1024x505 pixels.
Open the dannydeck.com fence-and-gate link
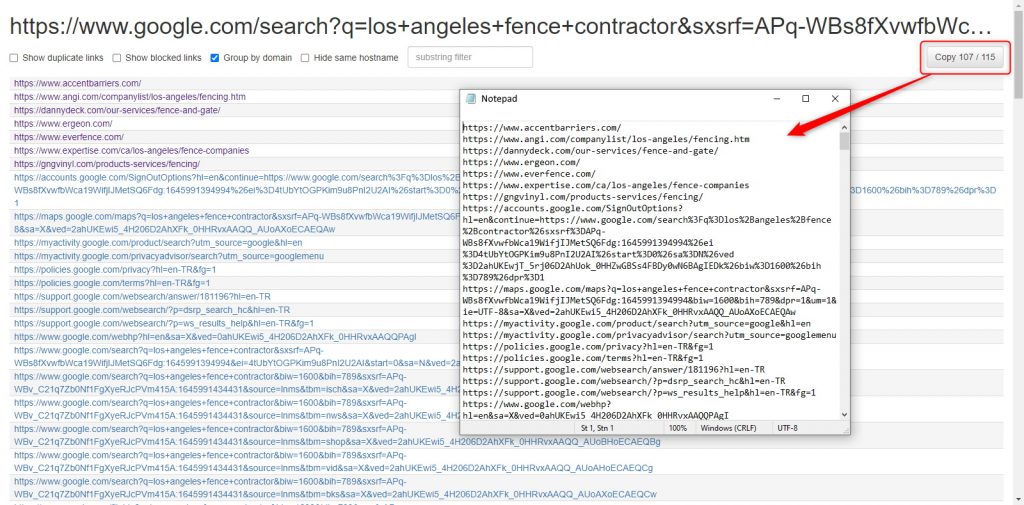point(116,110)
